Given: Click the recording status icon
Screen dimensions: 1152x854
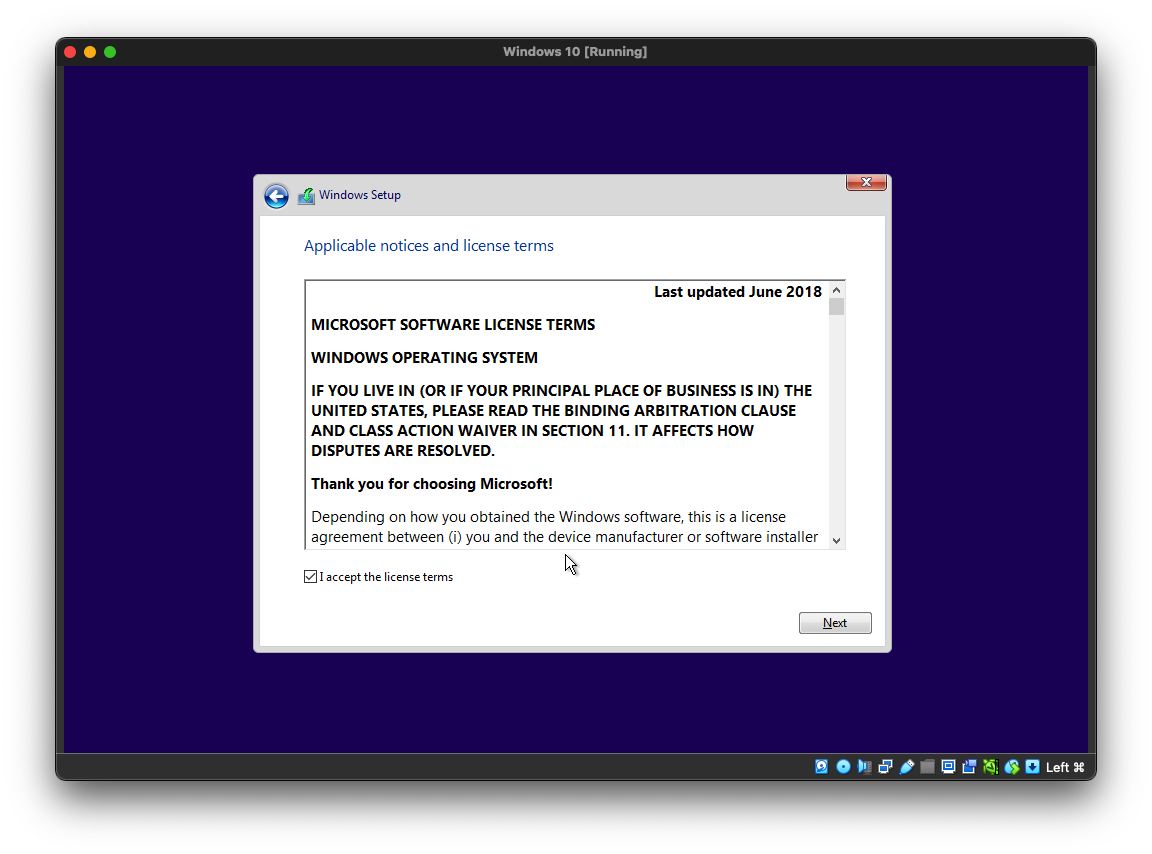Looking at the screenshot, I should tap(969, 767).
